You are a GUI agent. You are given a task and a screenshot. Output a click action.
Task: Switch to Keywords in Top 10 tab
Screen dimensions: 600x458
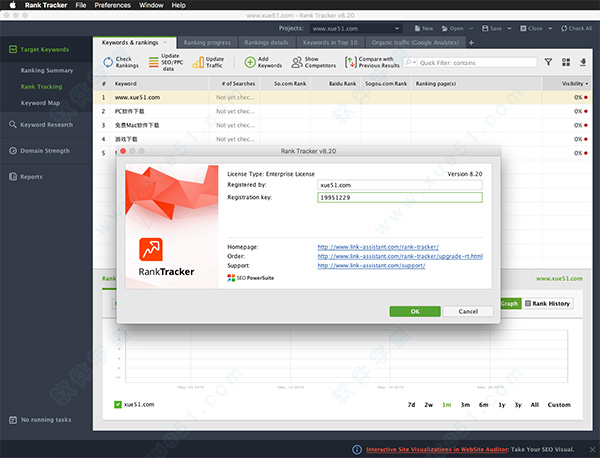pos(330,42)
